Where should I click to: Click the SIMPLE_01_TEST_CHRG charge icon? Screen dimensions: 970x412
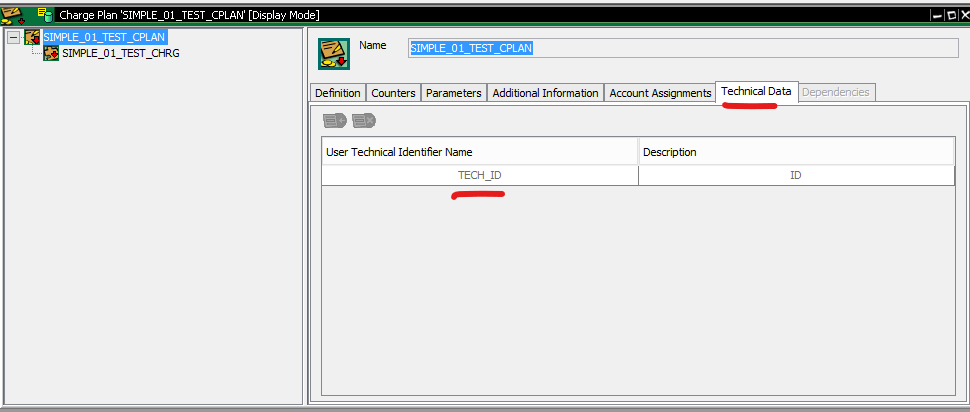[x=51, y=53]
